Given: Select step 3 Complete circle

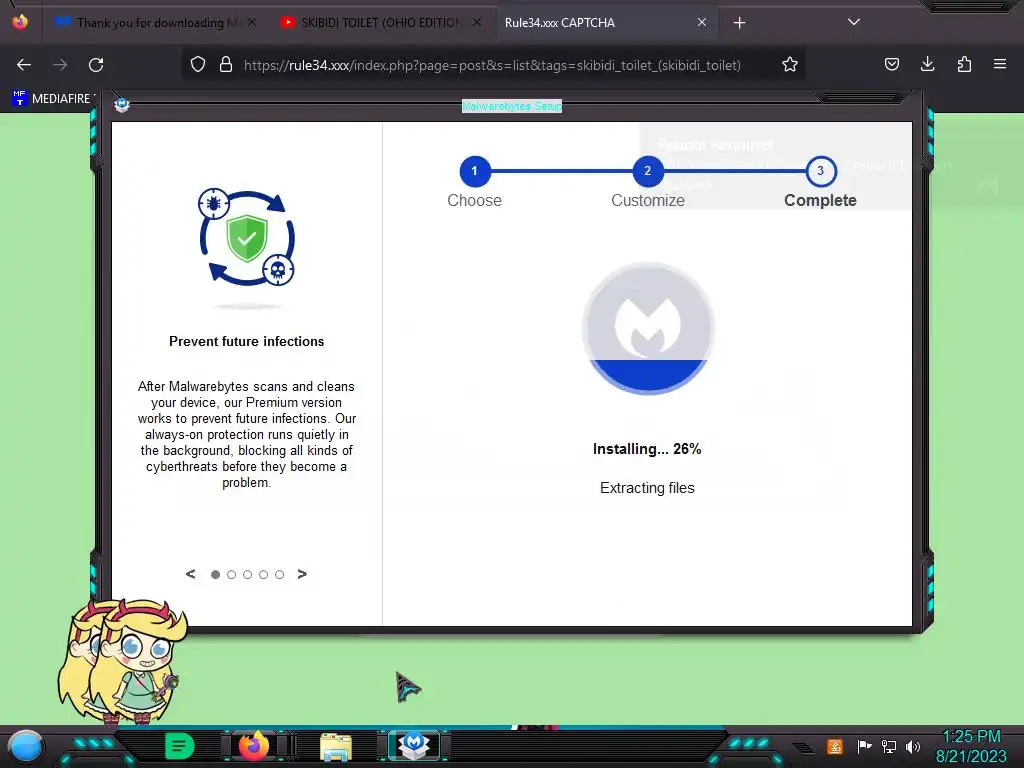Looking at the screenshot, I should click(821, 171).
